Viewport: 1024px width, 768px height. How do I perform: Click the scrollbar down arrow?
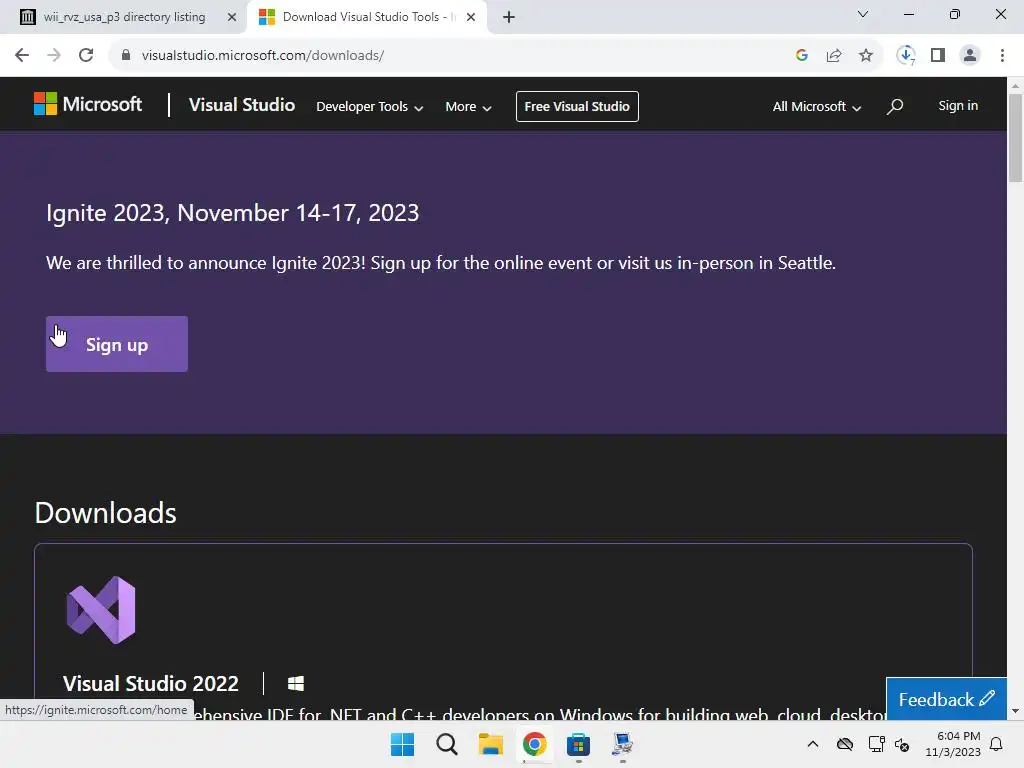click(x=1015, y=711)
